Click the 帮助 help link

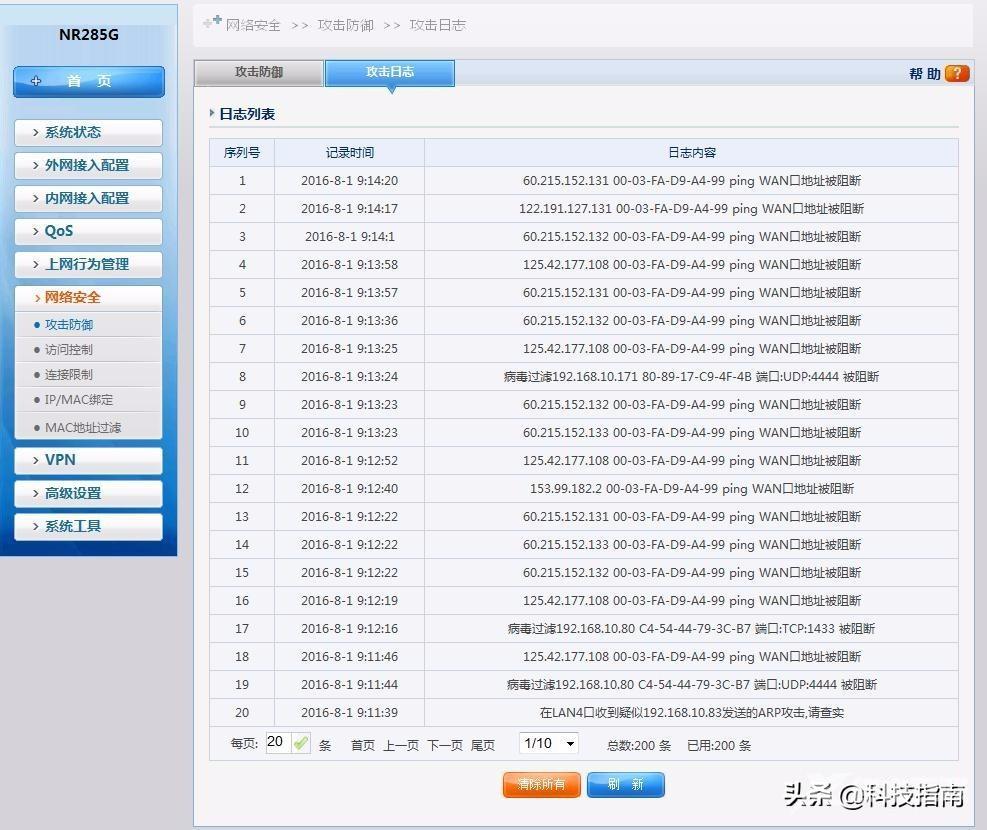point(925,74)
